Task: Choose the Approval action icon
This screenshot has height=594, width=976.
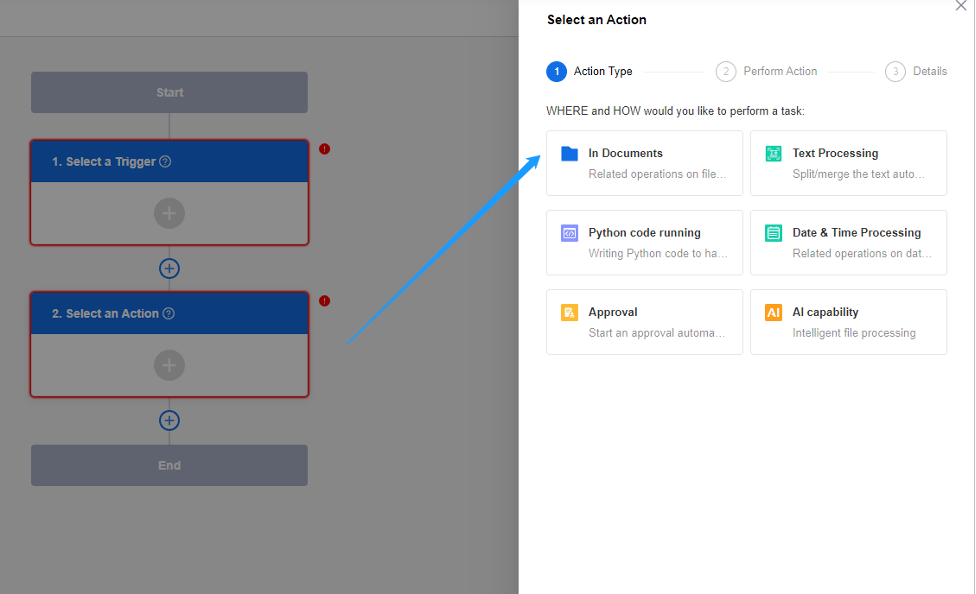Action: pos(570,313)
